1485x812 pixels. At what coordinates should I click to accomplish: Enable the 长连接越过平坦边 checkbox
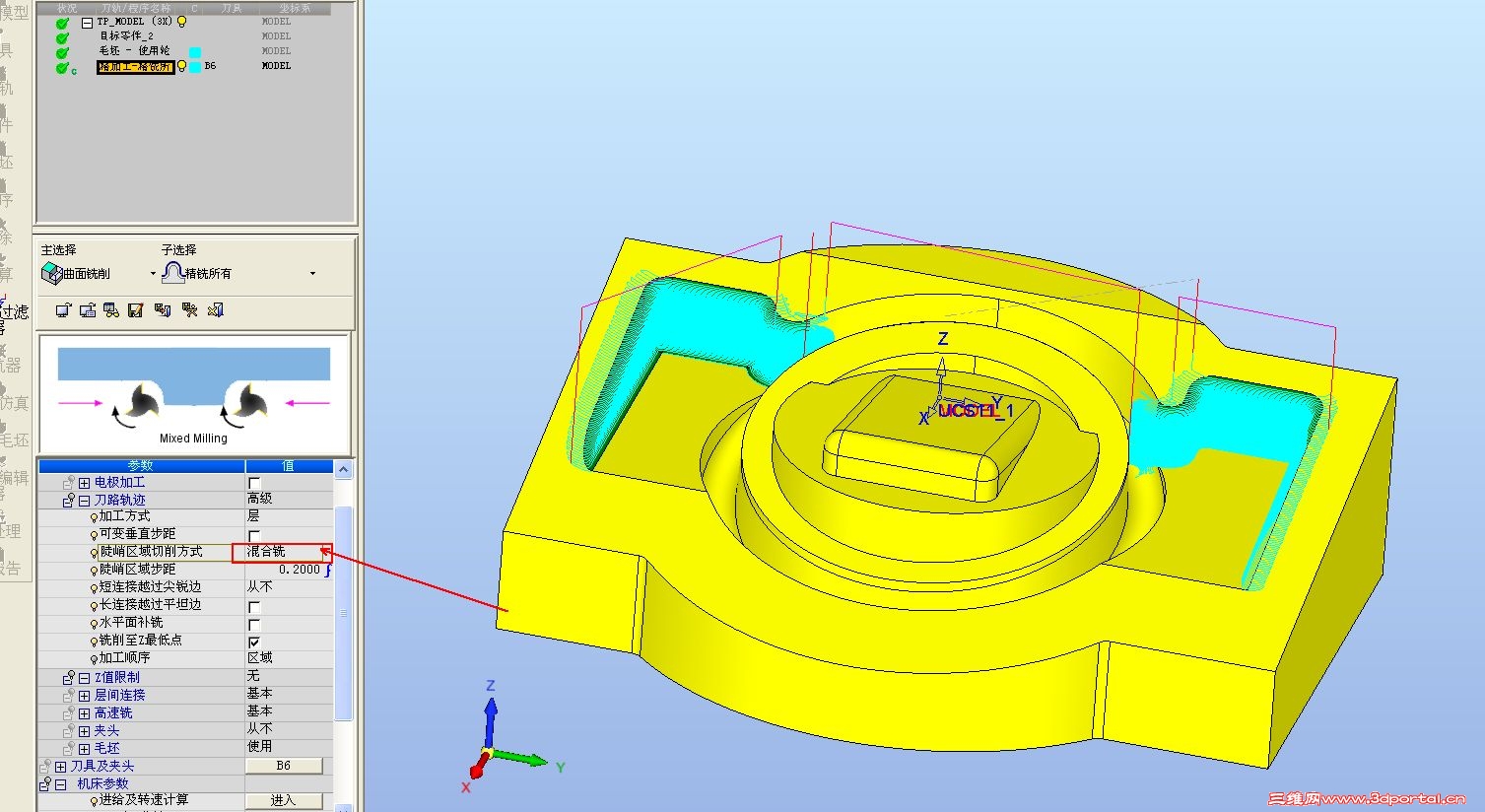(x=254, y=607)
